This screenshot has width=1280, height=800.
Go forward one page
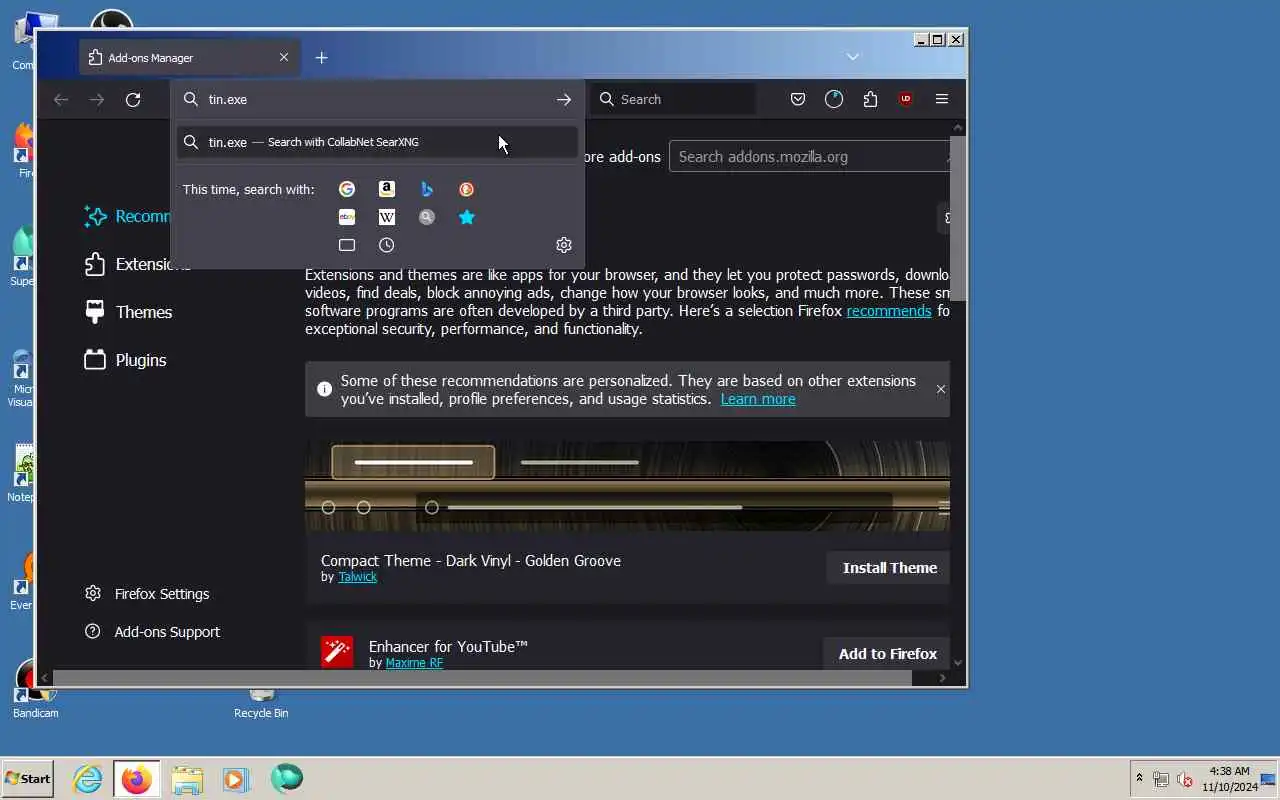point(97,99)
